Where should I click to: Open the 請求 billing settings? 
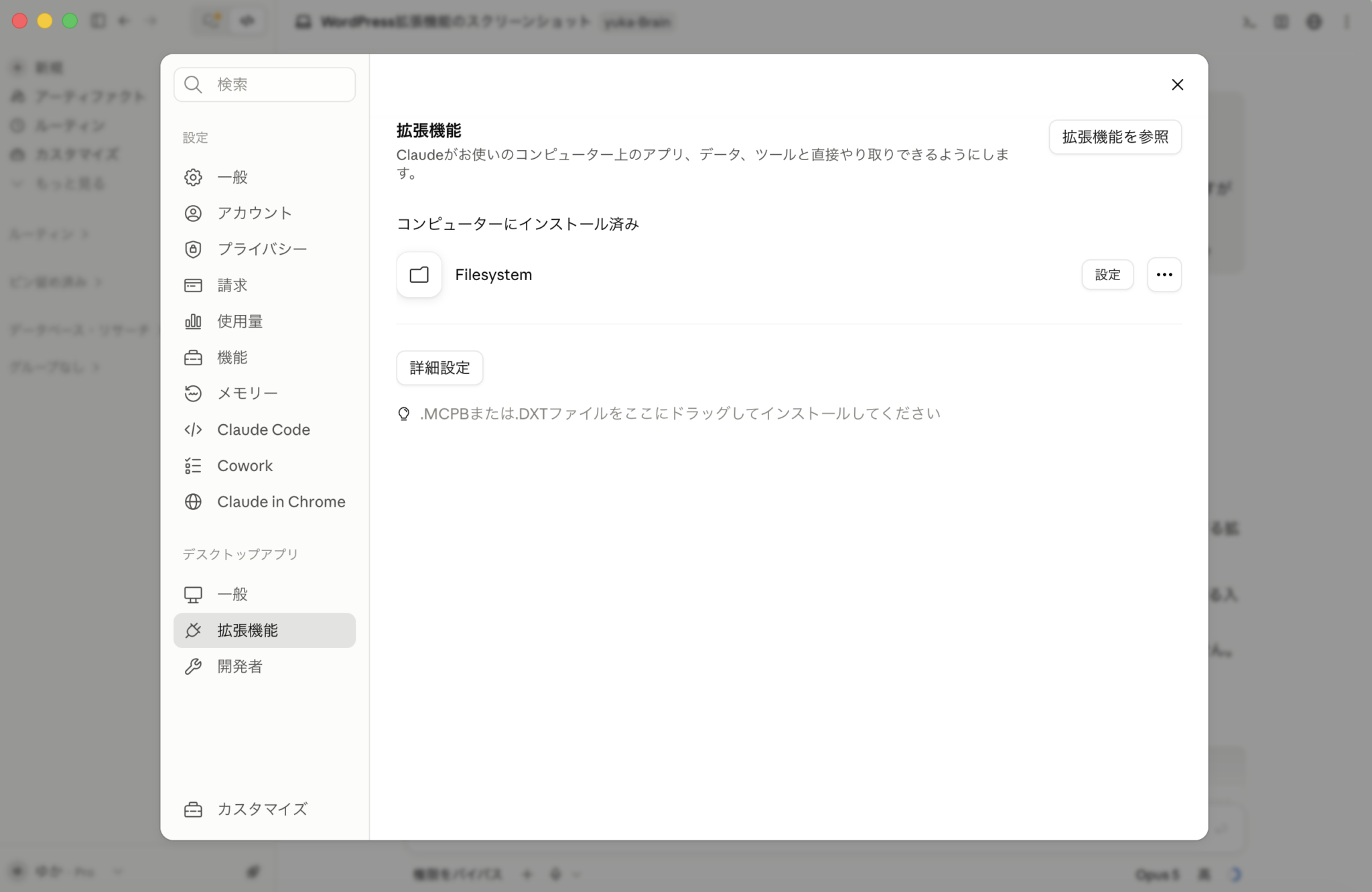pos(264,285)
